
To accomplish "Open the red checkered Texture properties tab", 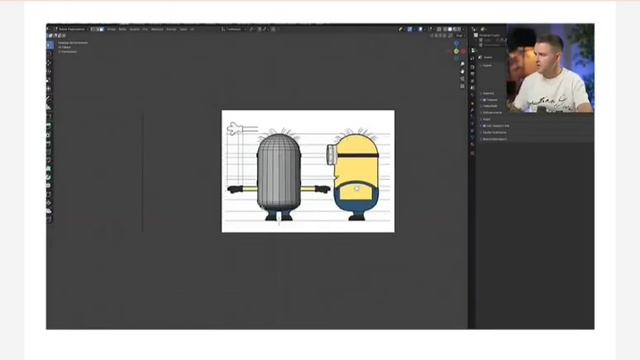I will [x=472, y=153].
